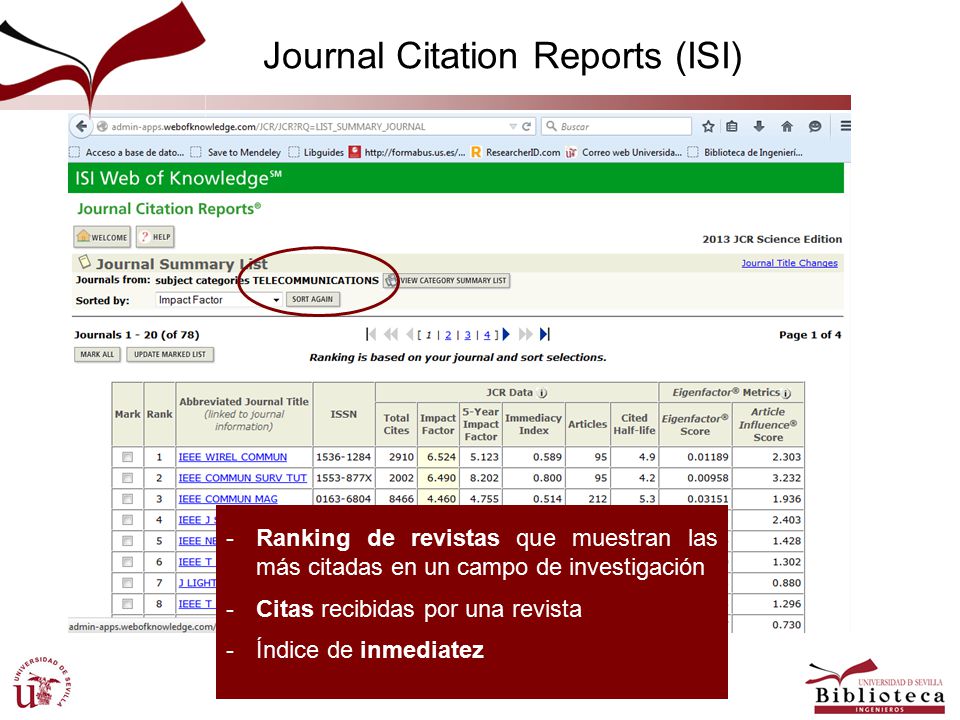This screenshot has height=720, width=960.
Task: Open the browser hamburger menu
Action: point(846,126)
